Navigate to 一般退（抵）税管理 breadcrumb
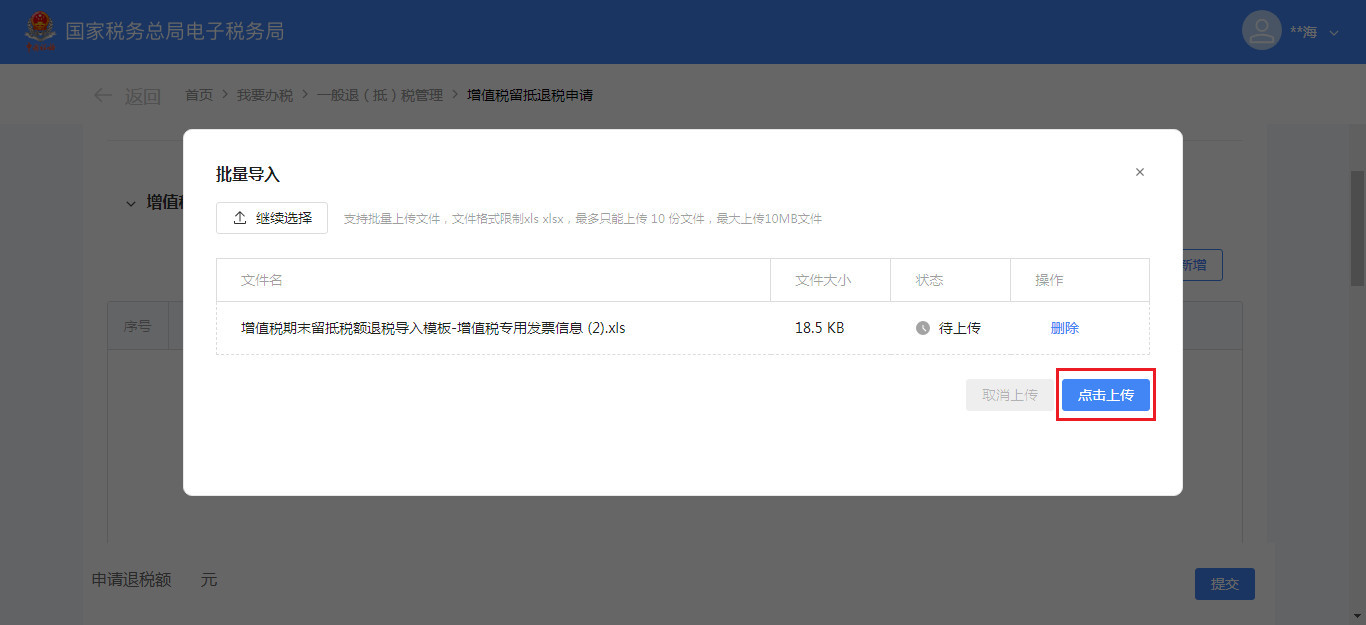The height and width of the screenshot is (625, 1366). coord(379,95)
